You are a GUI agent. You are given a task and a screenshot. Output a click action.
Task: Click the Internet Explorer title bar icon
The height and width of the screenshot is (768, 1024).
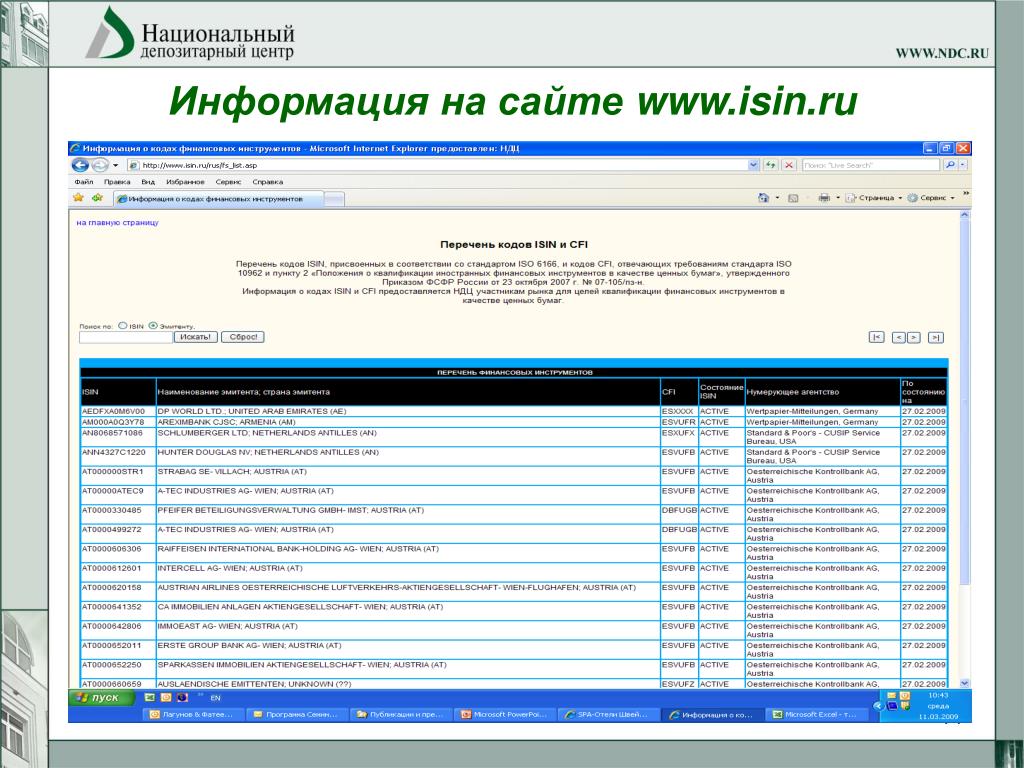coord(75,148)
